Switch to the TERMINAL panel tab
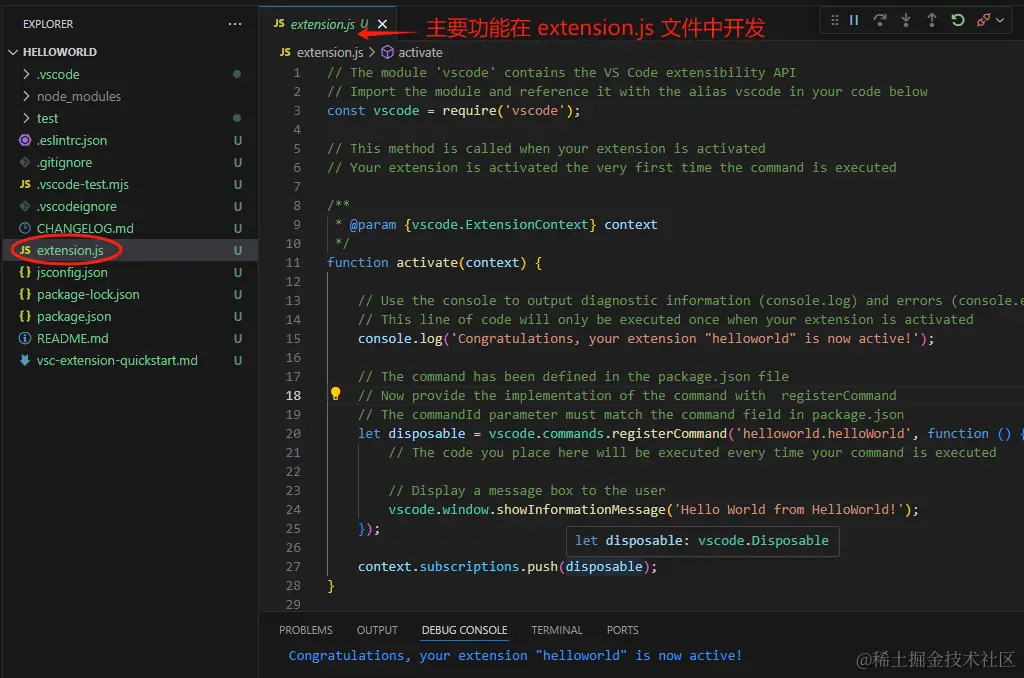The width and height of the screenshot is (1024, 678). [556, 630]
